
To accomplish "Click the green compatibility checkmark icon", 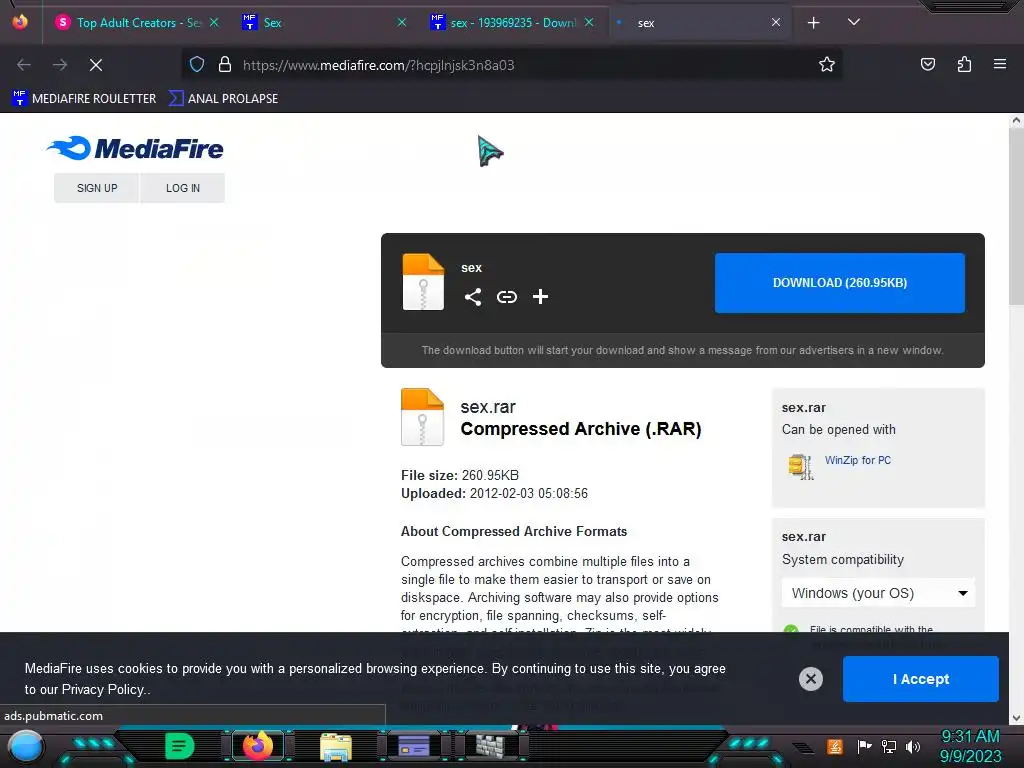I will point(791,630).
